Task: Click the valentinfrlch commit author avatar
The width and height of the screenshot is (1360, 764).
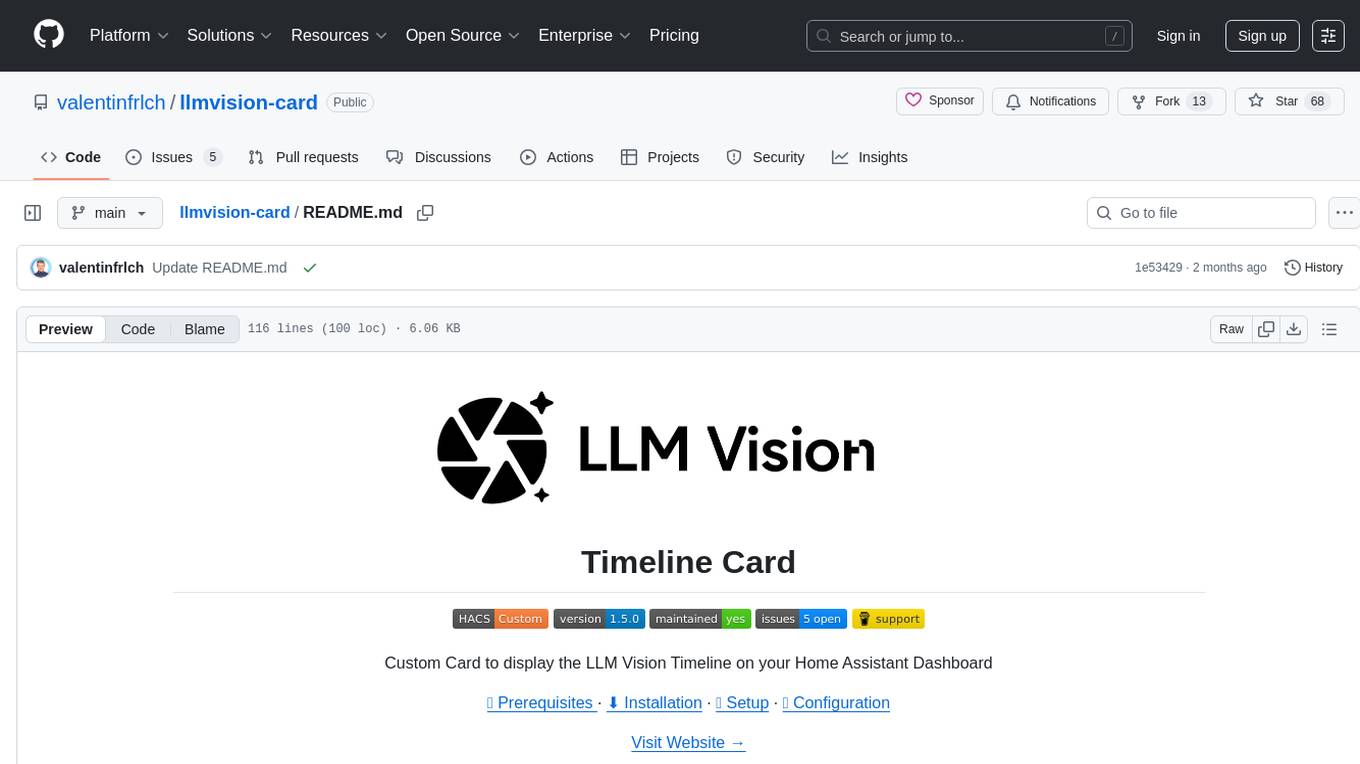Action: [x=41, y=267]
